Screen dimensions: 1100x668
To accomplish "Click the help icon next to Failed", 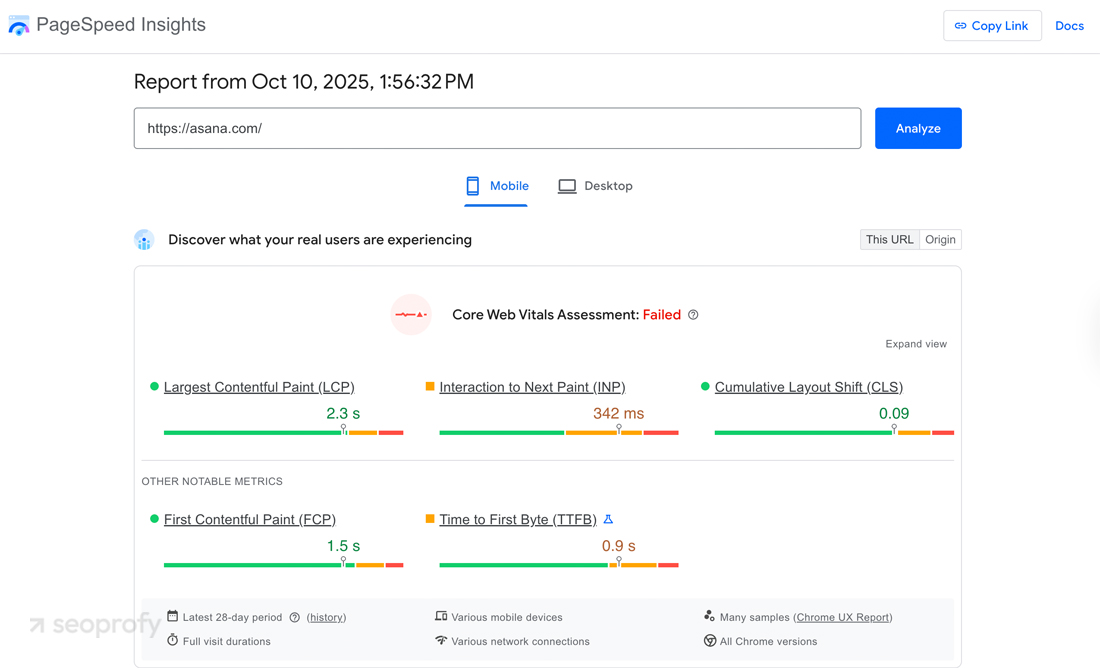I will pos(693,314).
